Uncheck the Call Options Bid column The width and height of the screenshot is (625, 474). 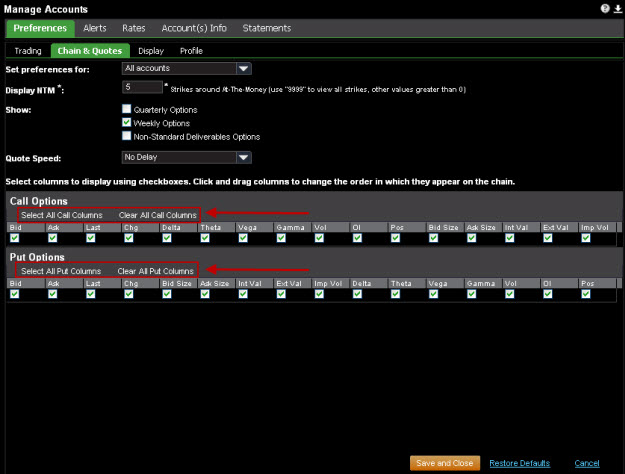[x=15, y=238]
